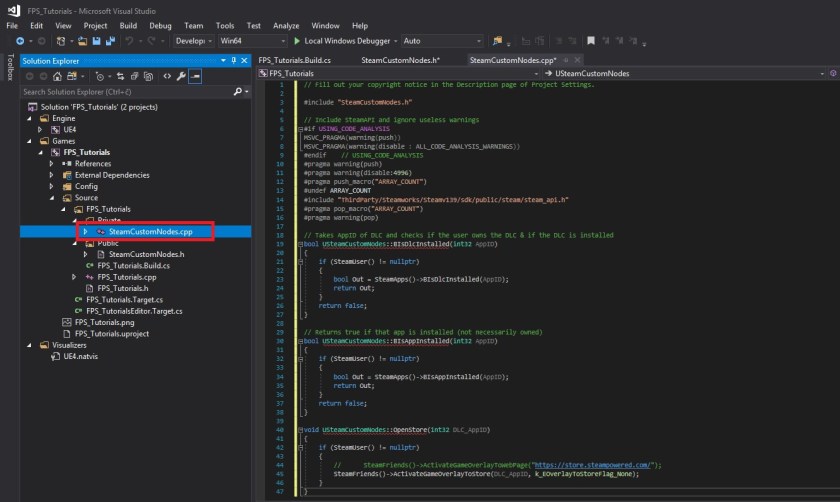
Task: Click the Save All toolbar icon
Action: 110,41
